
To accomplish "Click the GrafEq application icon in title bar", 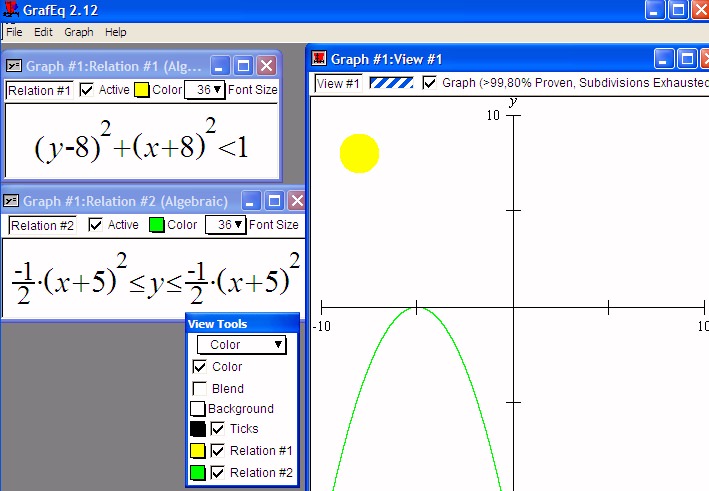I will click(x=10, y=10).
